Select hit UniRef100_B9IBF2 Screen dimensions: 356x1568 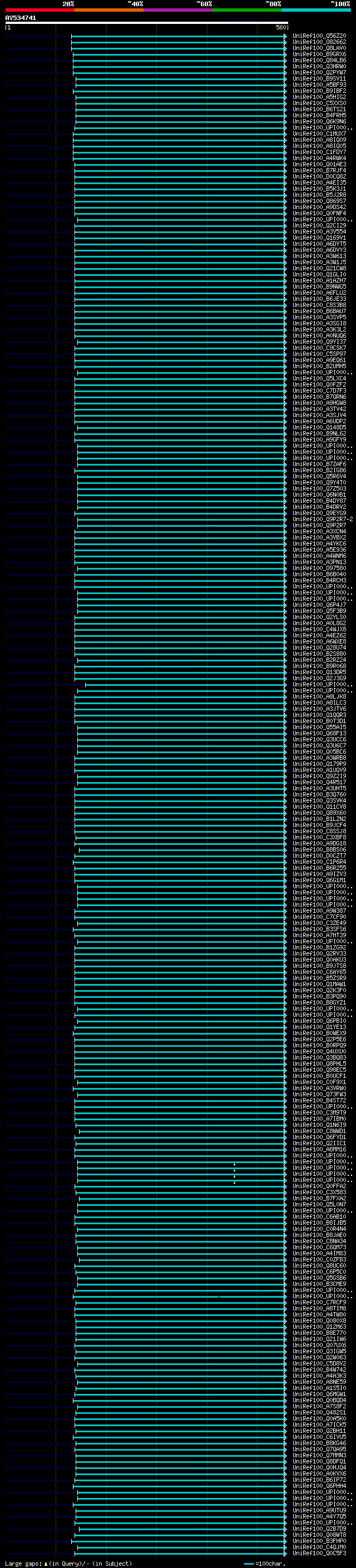pos(319,91)
